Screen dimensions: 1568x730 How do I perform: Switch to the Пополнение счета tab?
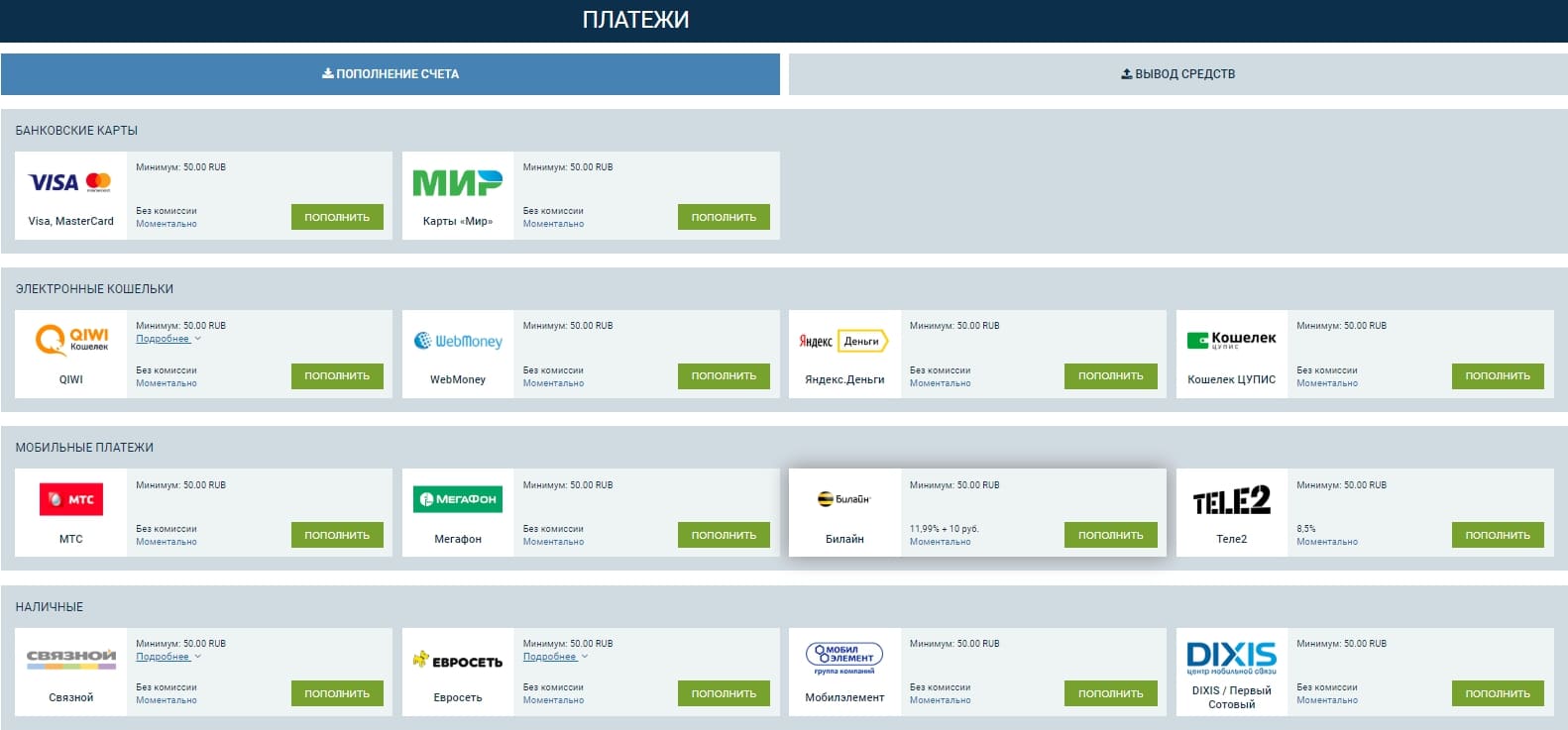(x=391, y=74)
